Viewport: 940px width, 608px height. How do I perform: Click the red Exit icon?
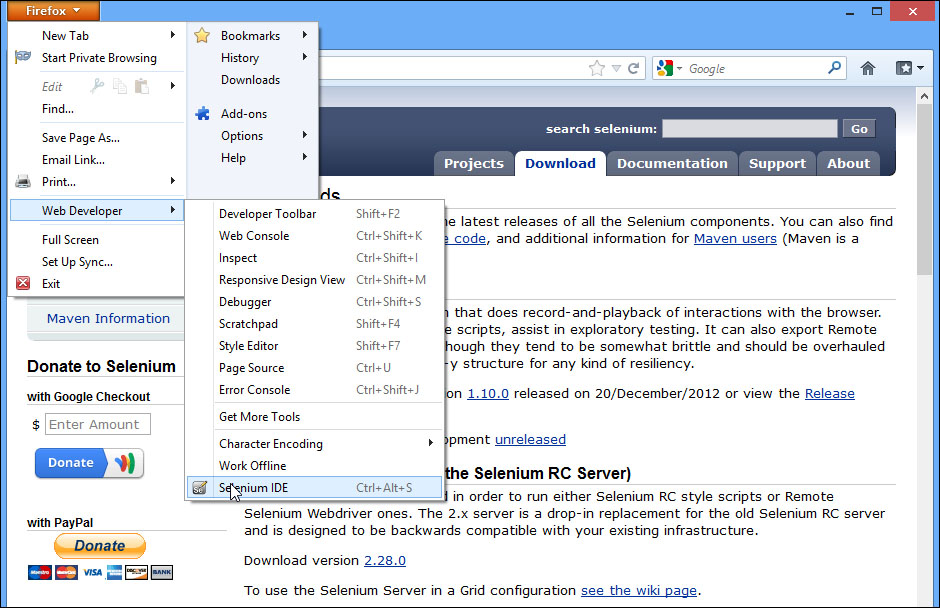pyautogui.click(x=23, y=284)
